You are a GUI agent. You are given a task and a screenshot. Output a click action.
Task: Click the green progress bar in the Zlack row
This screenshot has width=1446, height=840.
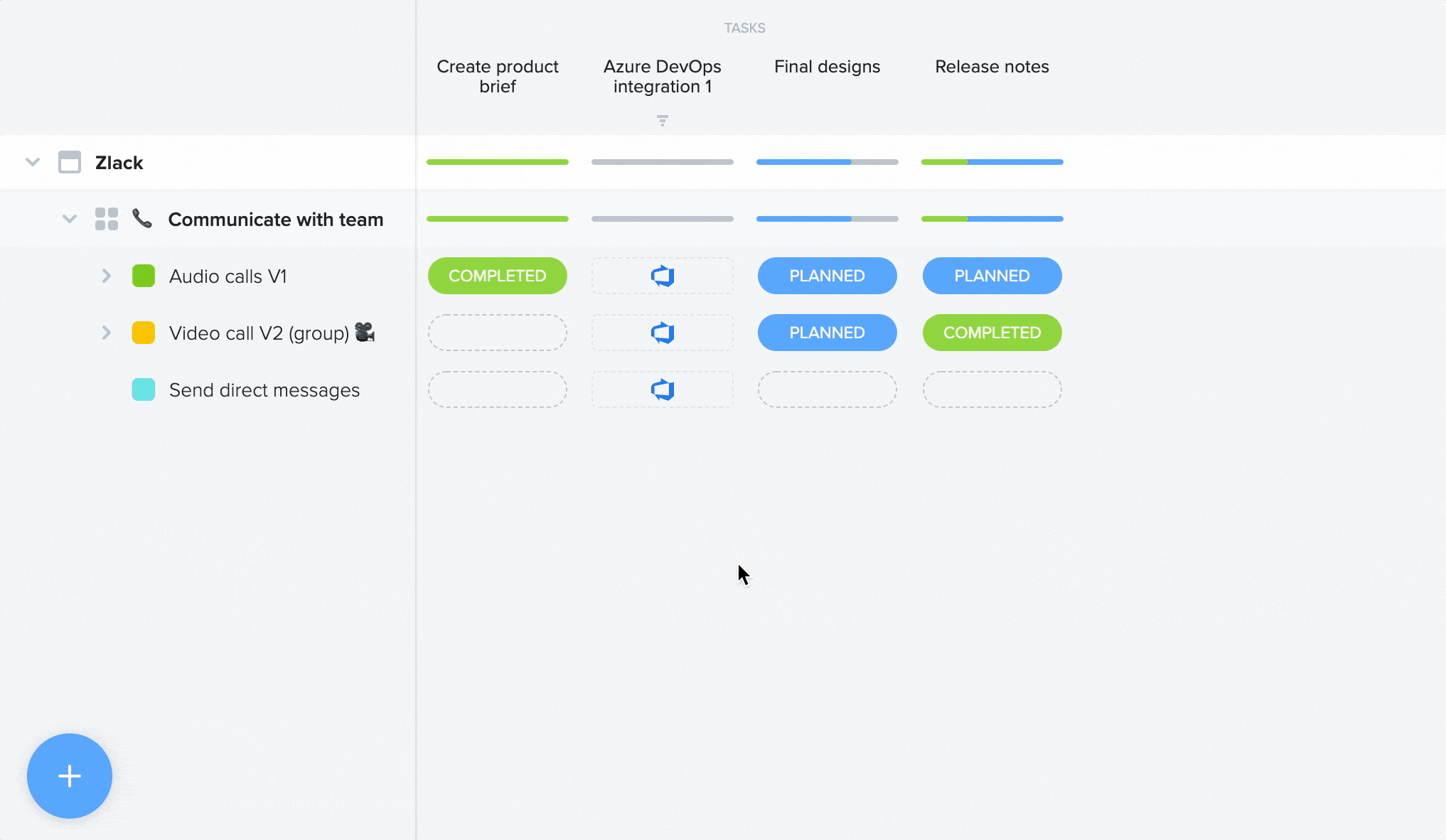pyautogui.click(x=497, y=162)
